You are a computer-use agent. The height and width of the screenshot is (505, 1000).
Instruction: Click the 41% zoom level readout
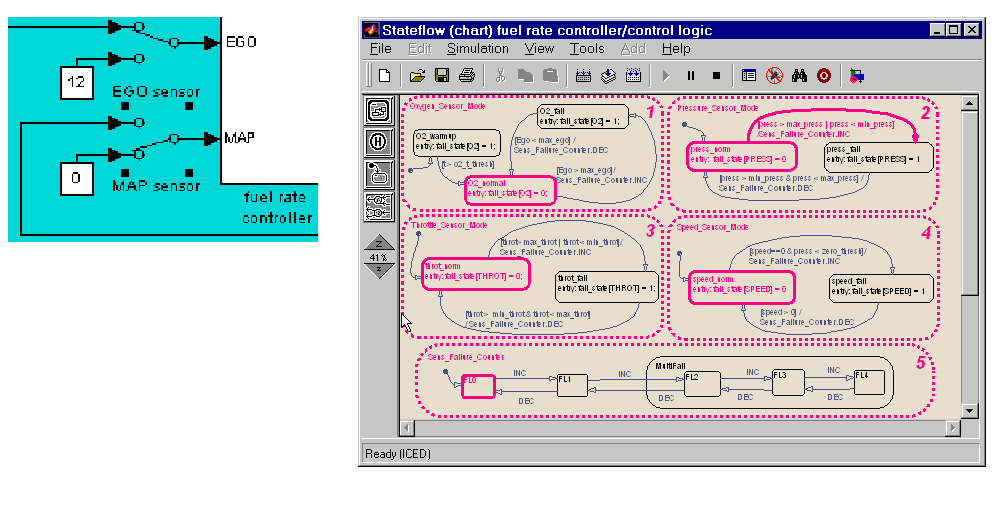(x=379, y=258)
